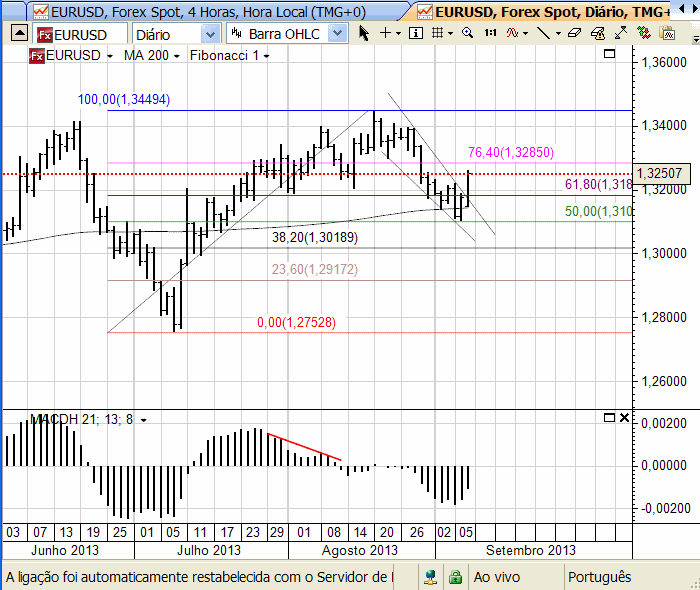Click clipboard chart template icon

pos(667,33)
